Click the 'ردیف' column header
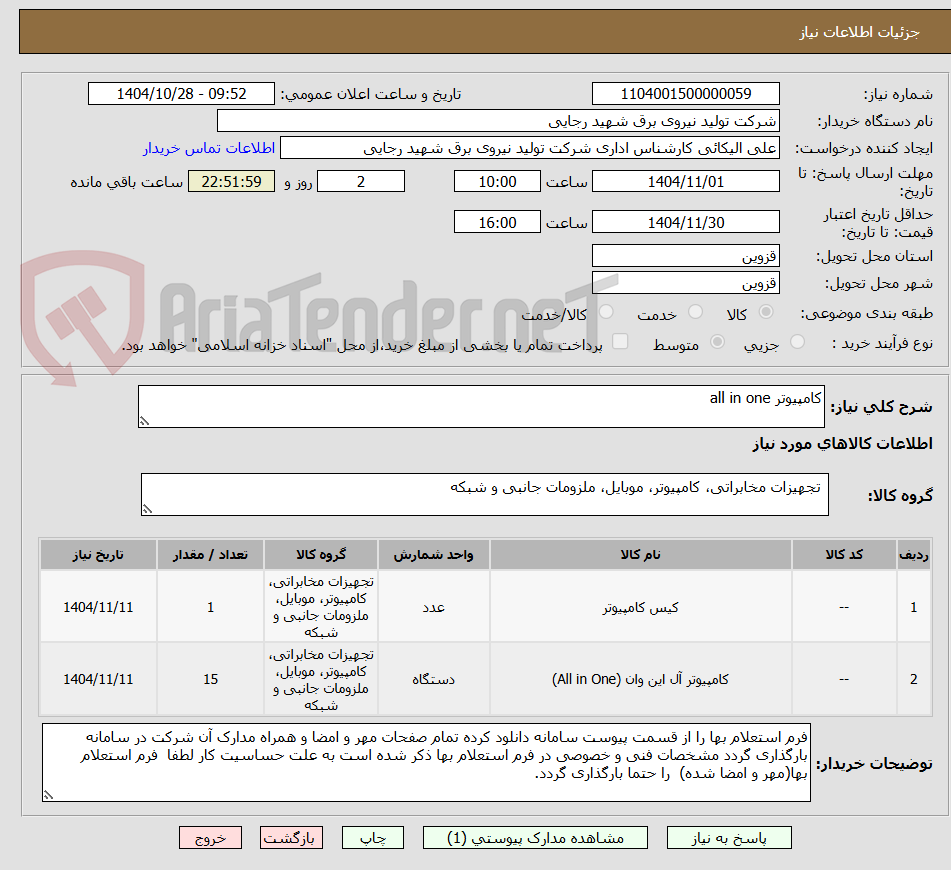 click(913, 555)
